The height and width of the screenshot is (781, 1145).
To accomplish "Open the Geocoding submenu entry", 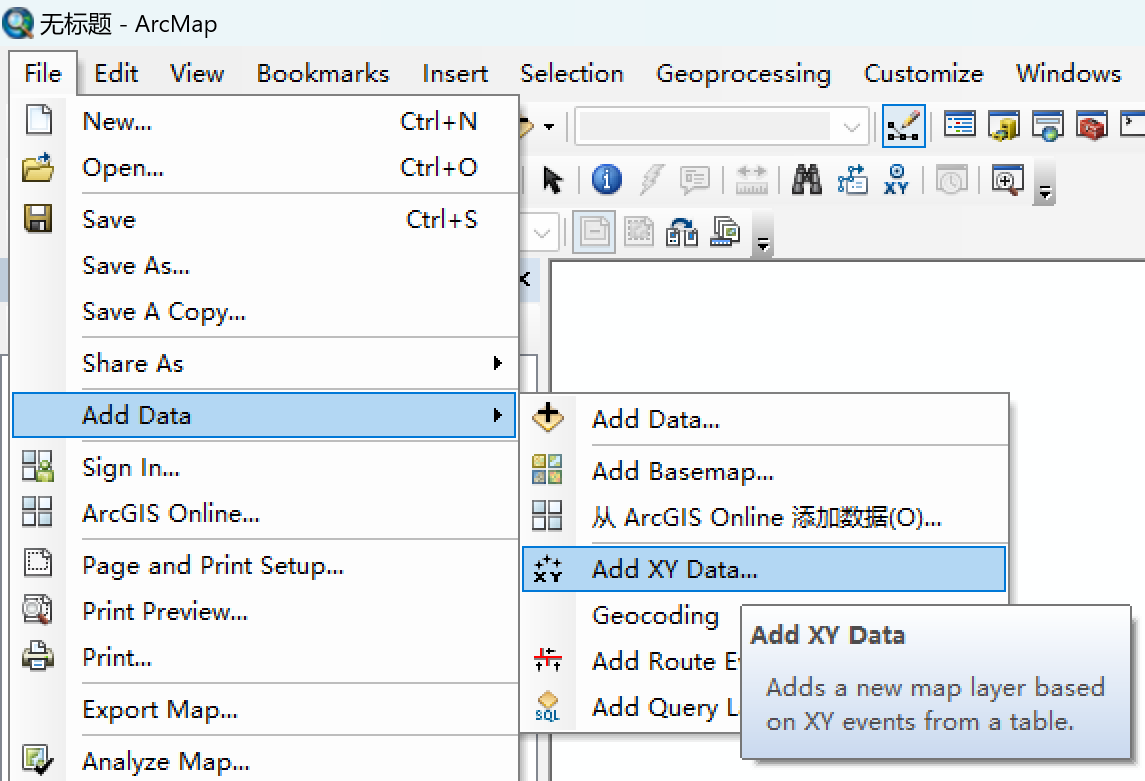I will [655, 615].
